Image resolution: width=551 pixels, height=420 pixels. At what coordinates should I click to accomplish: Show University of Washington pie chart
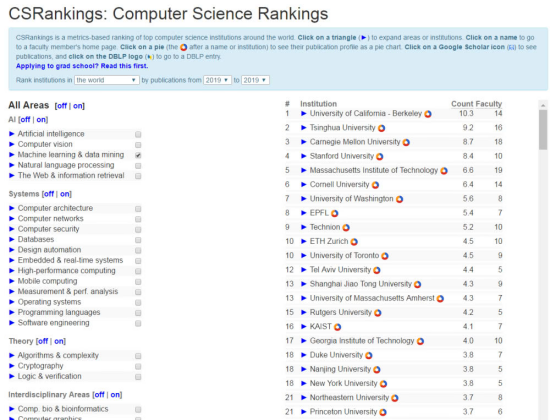click(x=399, y=199)
